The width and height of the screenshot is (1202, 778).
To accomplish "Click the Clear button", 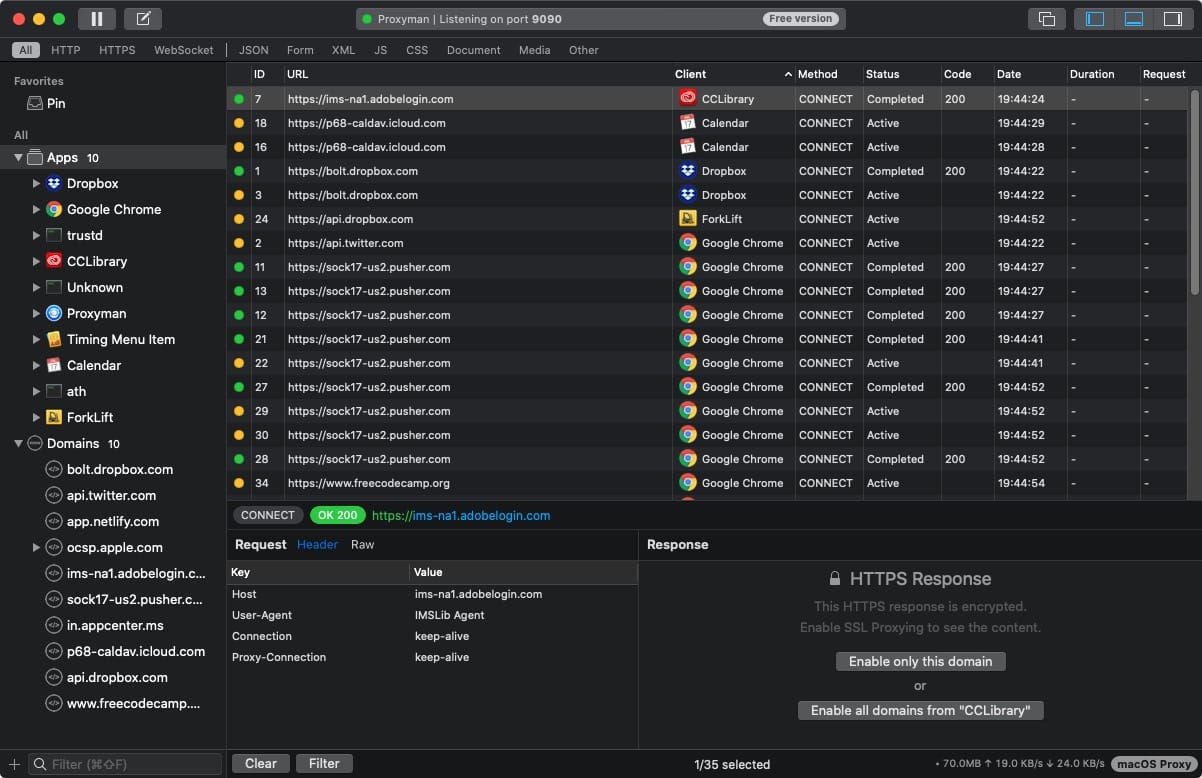I will (x=261, y=763).
